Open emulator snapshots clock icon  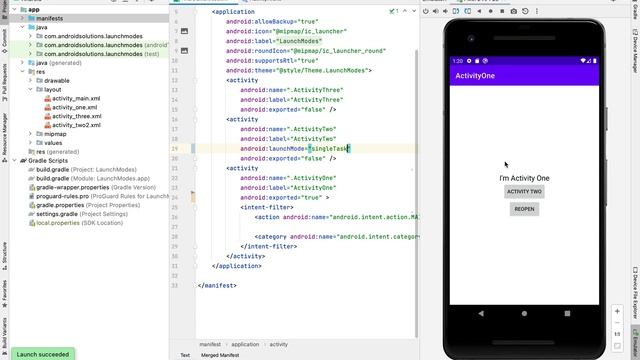pos(525,11)
